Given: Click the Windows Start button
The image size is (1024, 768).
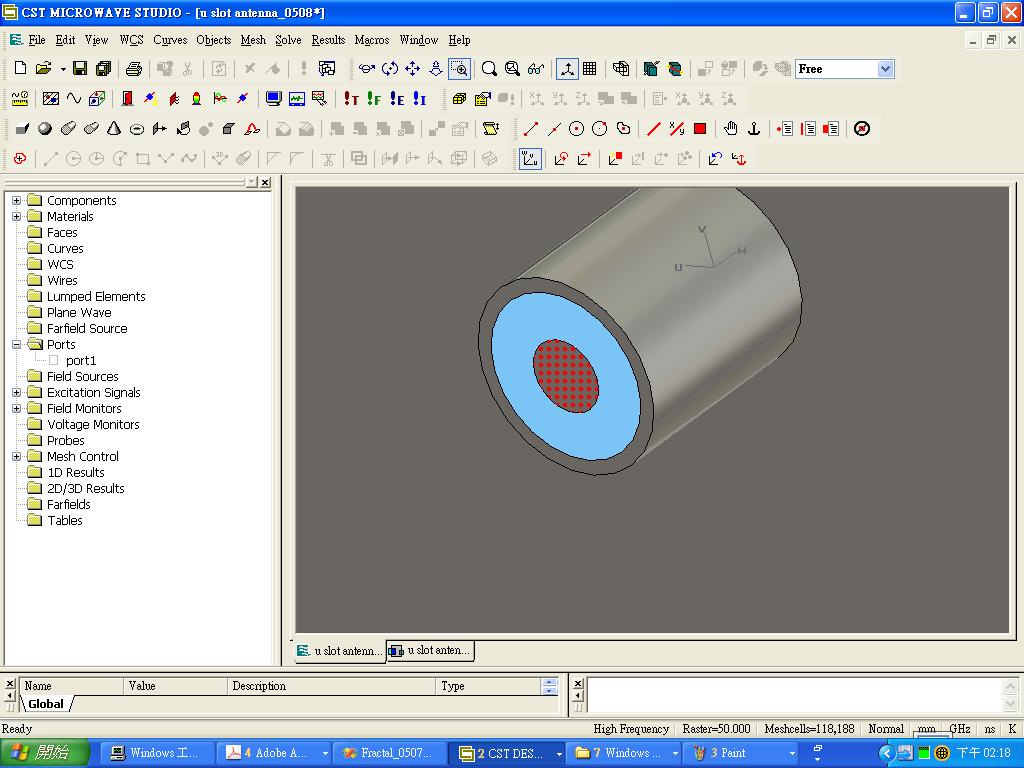Looking at the screenshot, I should coord(44,753).
